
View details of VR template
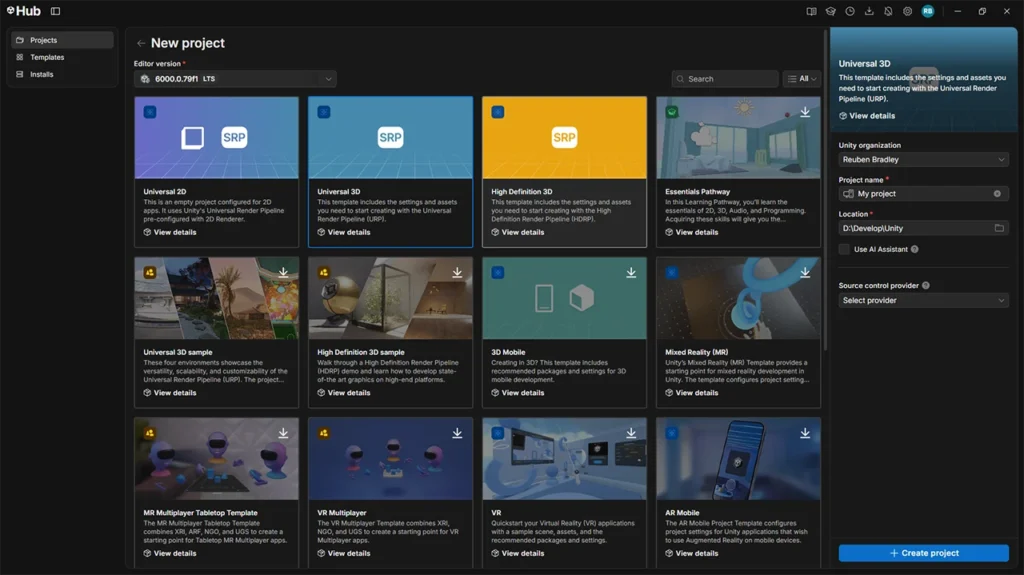[x=518, y=553]
